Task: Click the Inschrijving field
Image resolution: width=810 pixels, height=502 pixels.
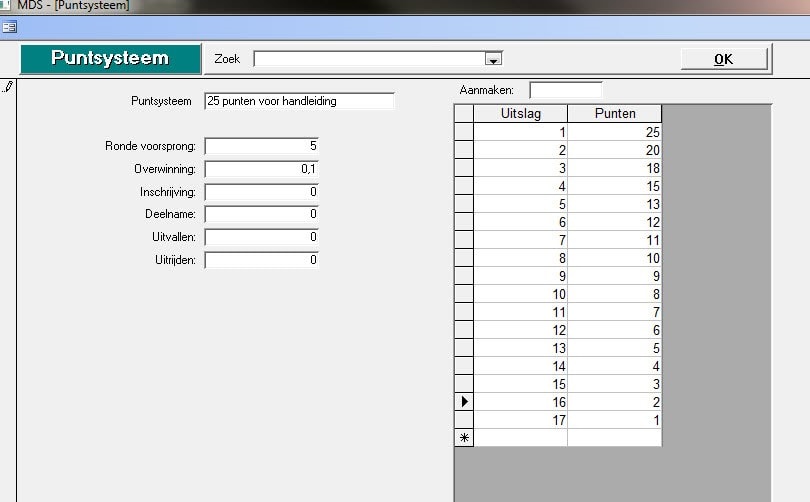Action: tap(261, 192)
